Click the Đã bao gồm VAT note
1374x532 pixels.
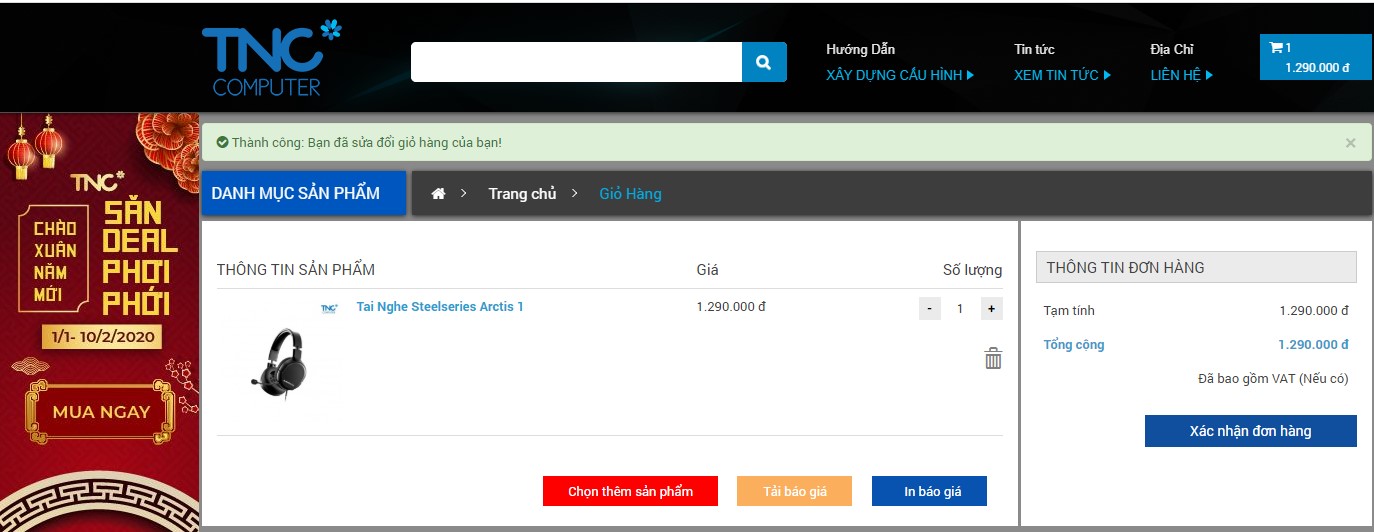1273,379
